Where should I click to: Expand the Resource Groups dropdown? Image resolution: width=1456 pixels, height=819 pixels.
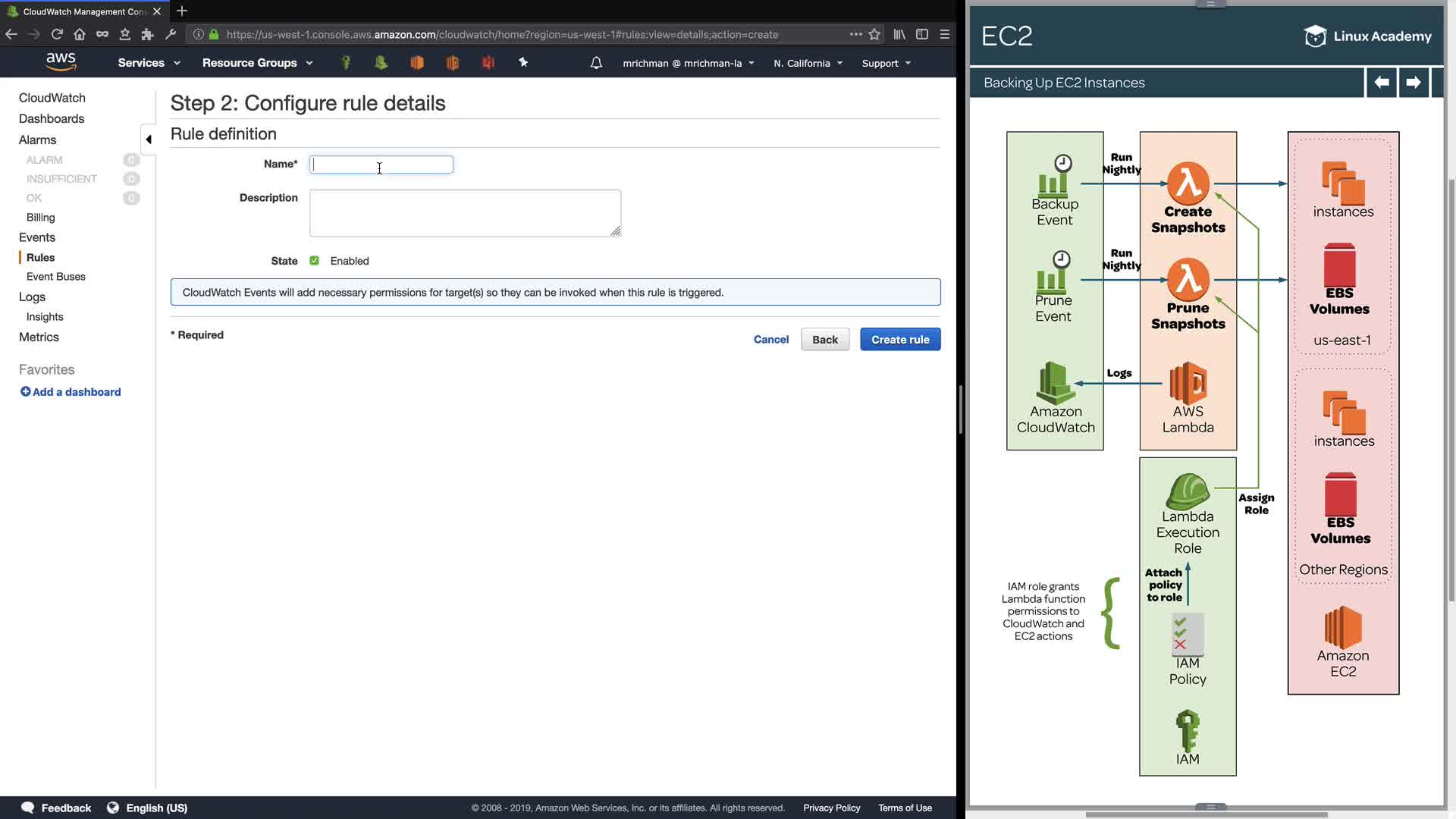pos(257,63)
